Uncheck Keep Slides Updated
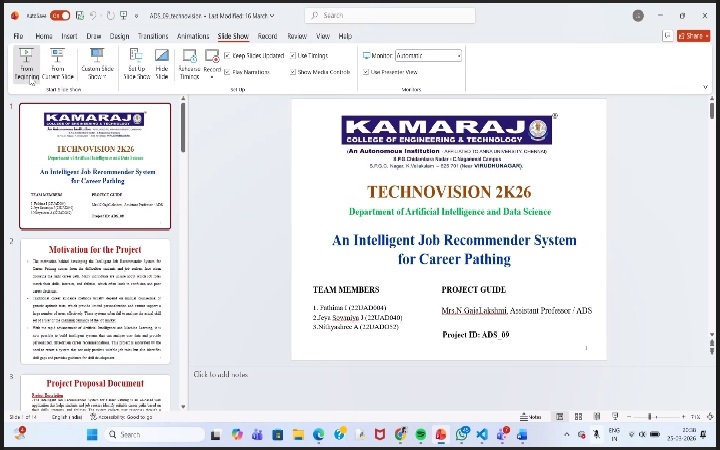 [x=227, y=56]
